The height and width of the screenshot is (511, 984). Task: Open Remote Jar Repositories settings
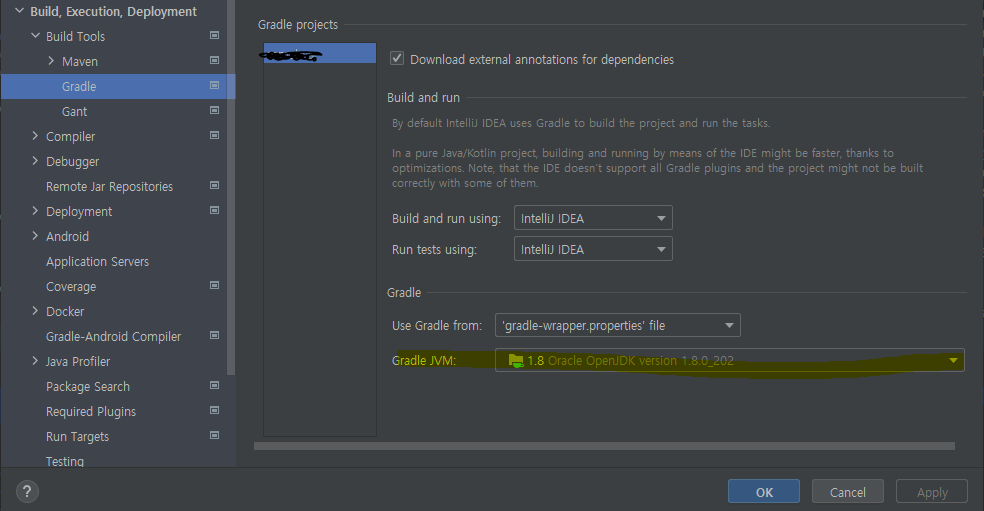click(109, 186)
